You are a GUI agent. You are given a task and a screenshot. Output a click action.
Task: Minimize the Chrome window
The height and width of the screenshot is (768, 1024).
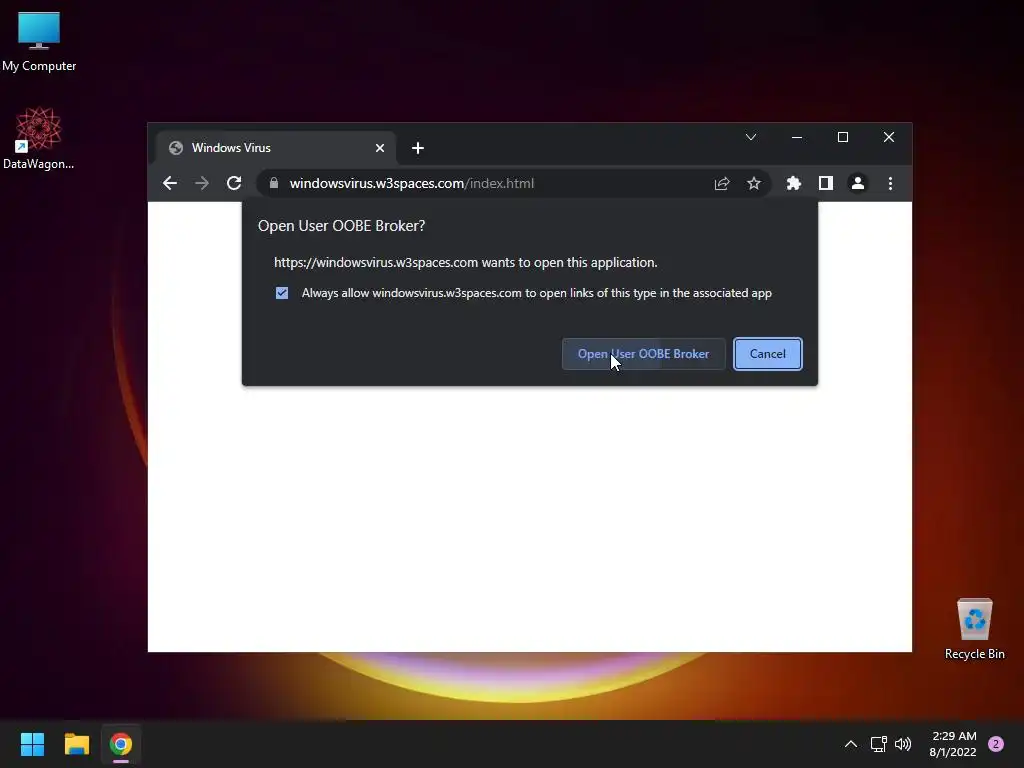coord(797,137)
